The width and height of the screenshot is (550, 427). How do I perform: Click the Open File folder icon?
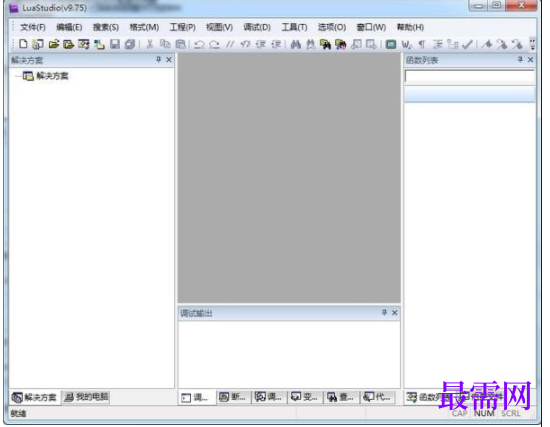click(54, 44)
